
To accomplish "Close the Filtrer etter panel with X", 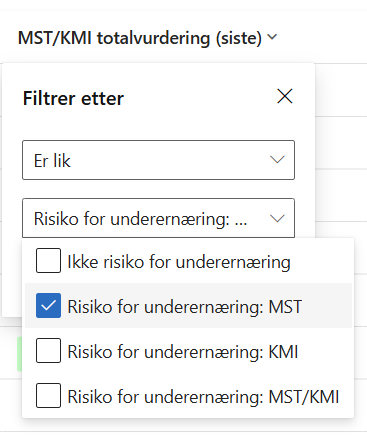I will pyautogui.click(x=285, y=96).
